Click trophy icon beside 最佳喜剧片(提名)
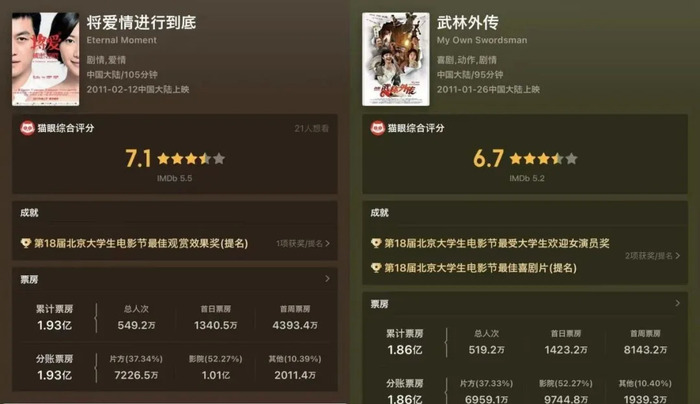Image resolution: width=700 pixels, height=404 pixels. point(376,268)
